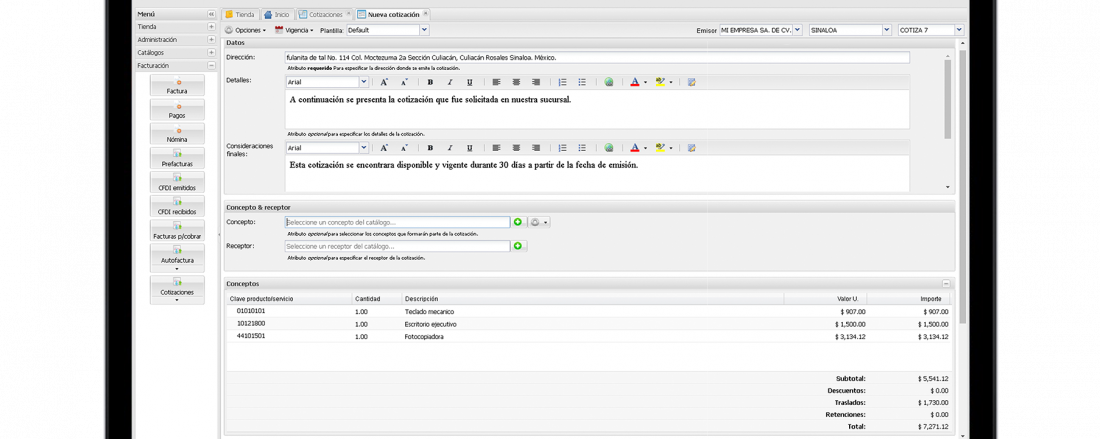Click green add button next to Concepto

518,222
